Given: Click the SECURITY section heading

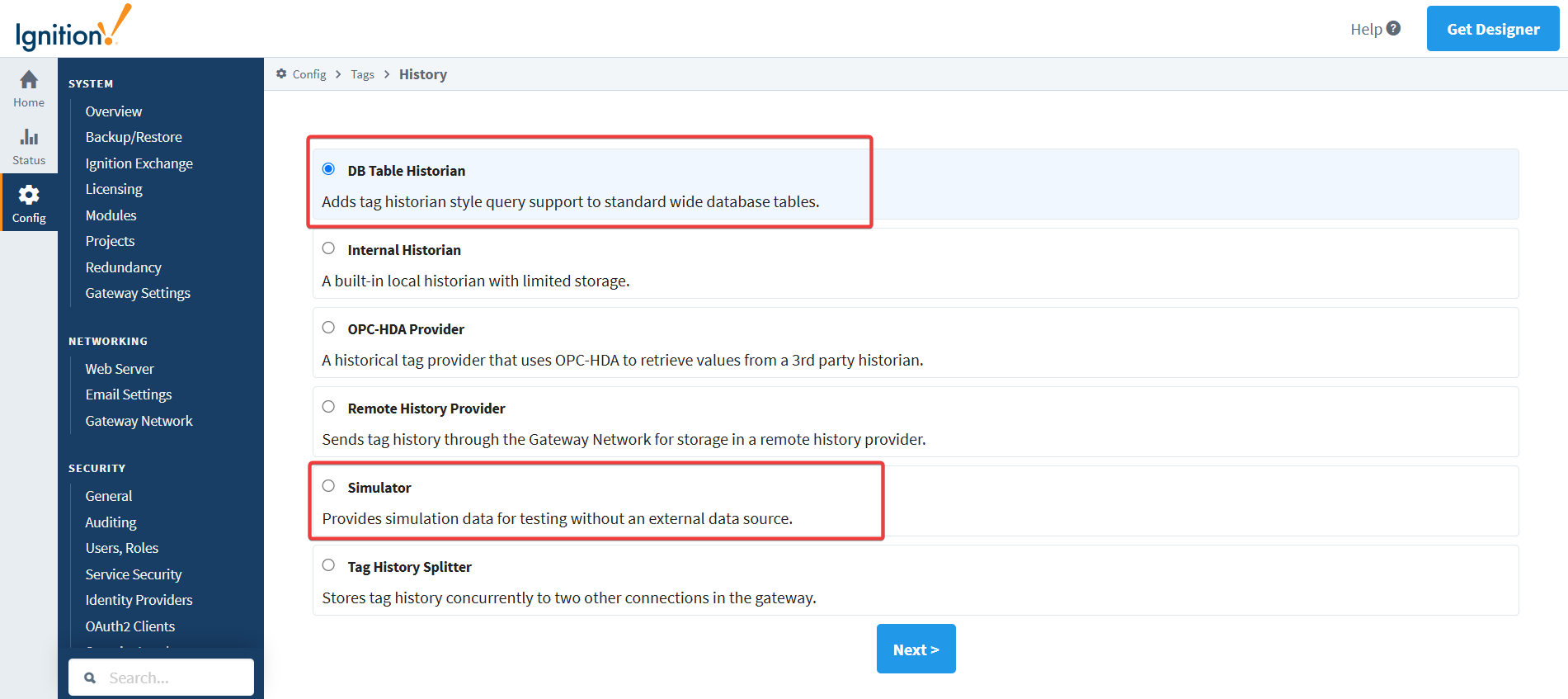Looking at the screenshot, I should pos(97,468).
